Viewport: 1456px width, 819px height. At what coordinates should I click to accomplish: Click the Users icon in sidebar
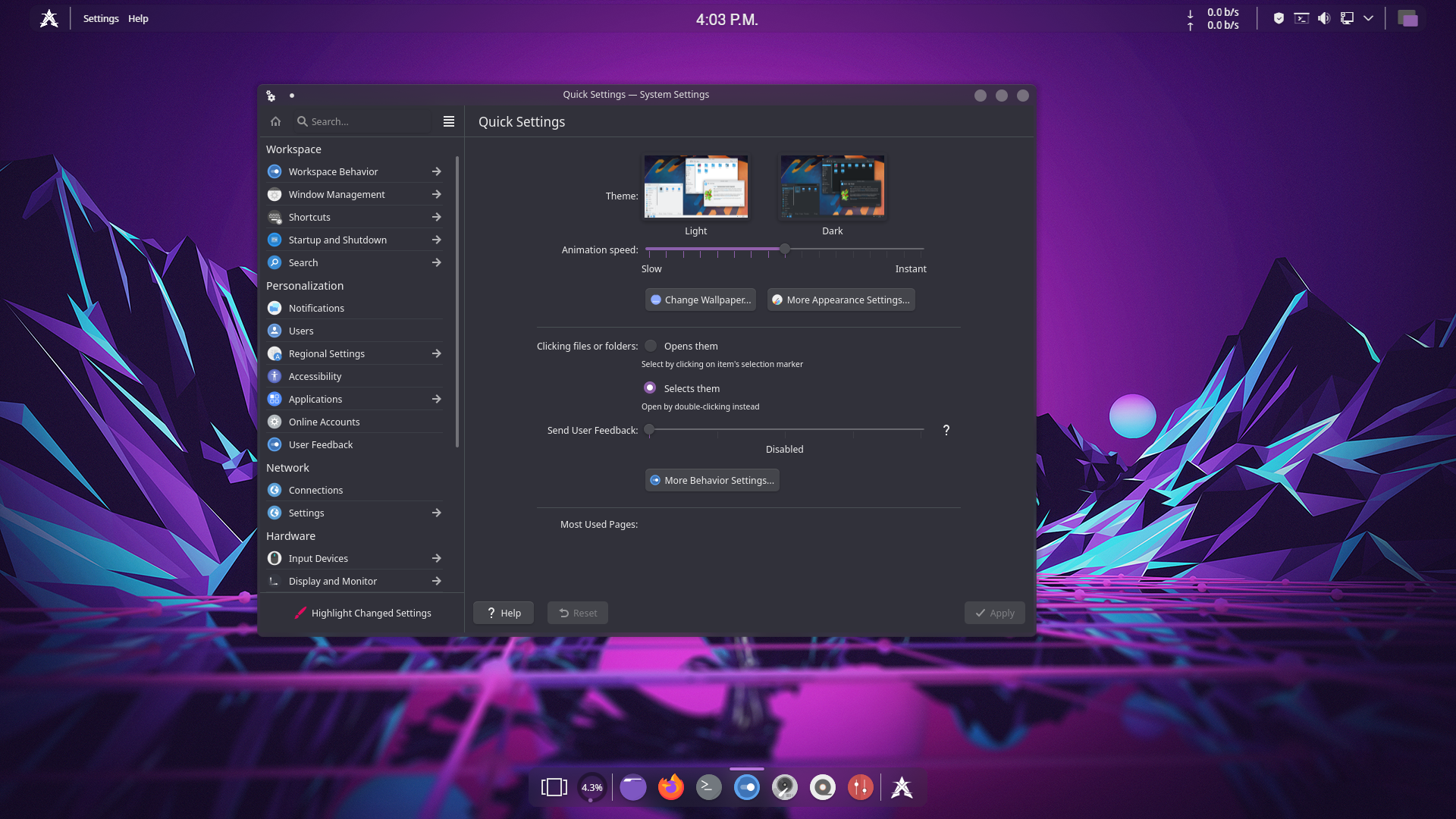click(275, 331)
